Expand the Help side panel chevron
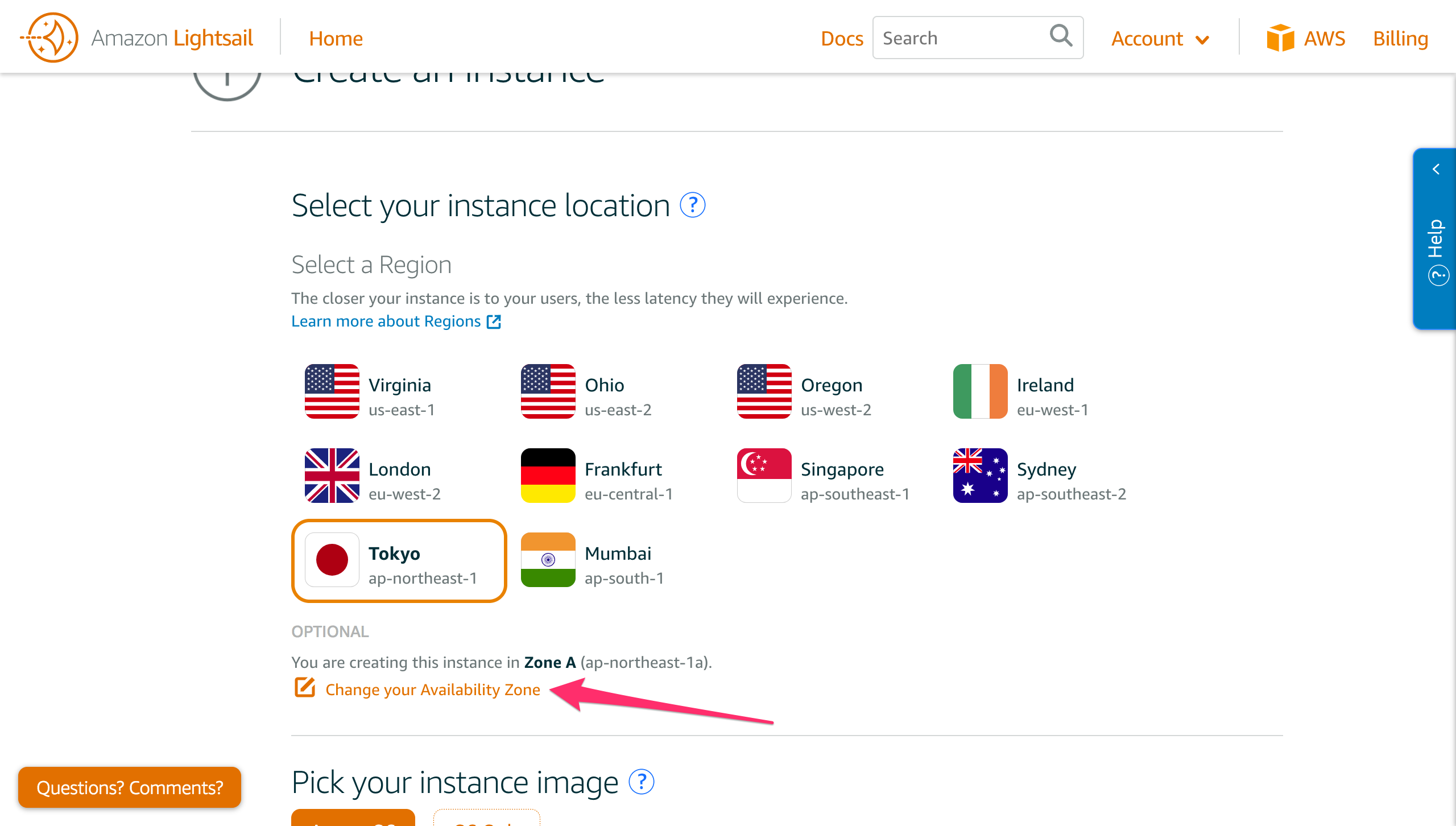Image resolution: width=1456 pixels, height=826 pixels. [1436, 169]
